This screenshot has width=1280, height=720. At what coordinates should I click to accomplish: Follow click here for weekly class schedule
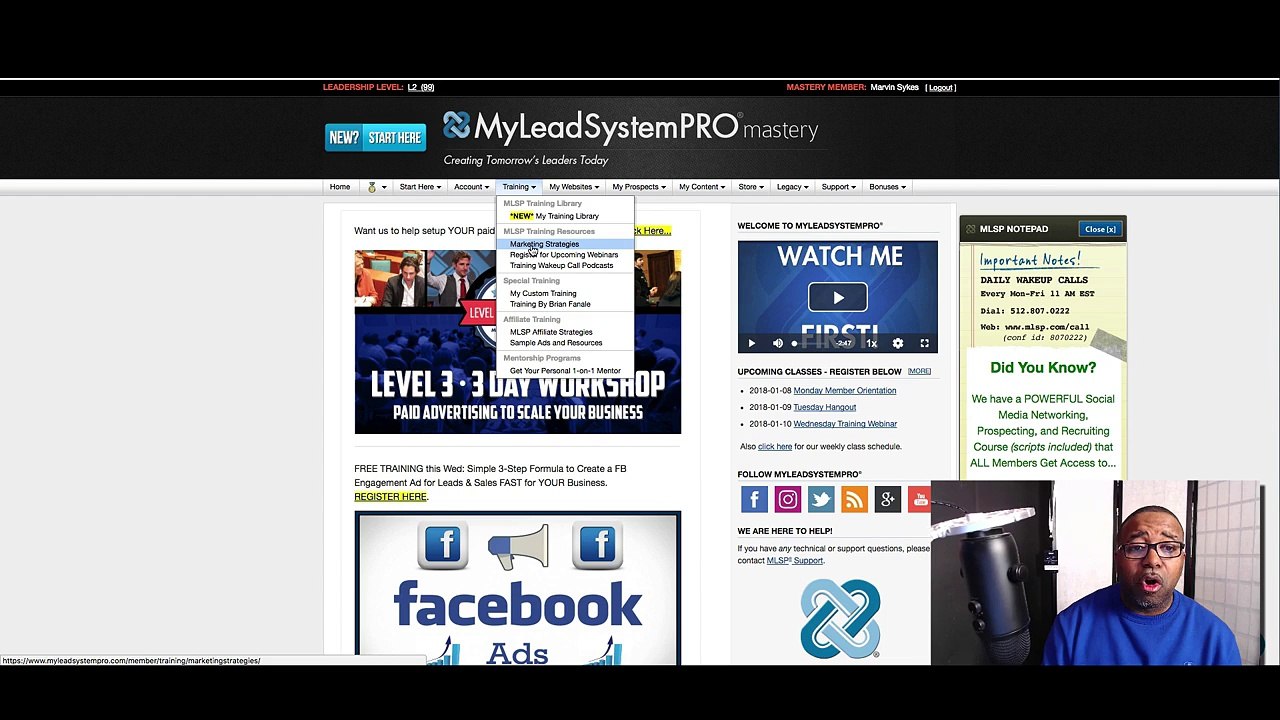pyautogui.click(x=775, y=447)
